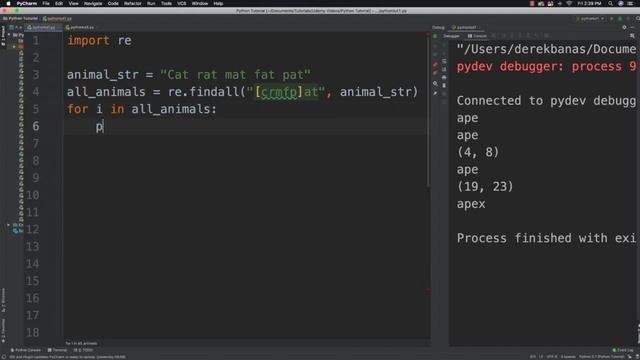Hide the Debug tool window

click(x=633, y=27)
